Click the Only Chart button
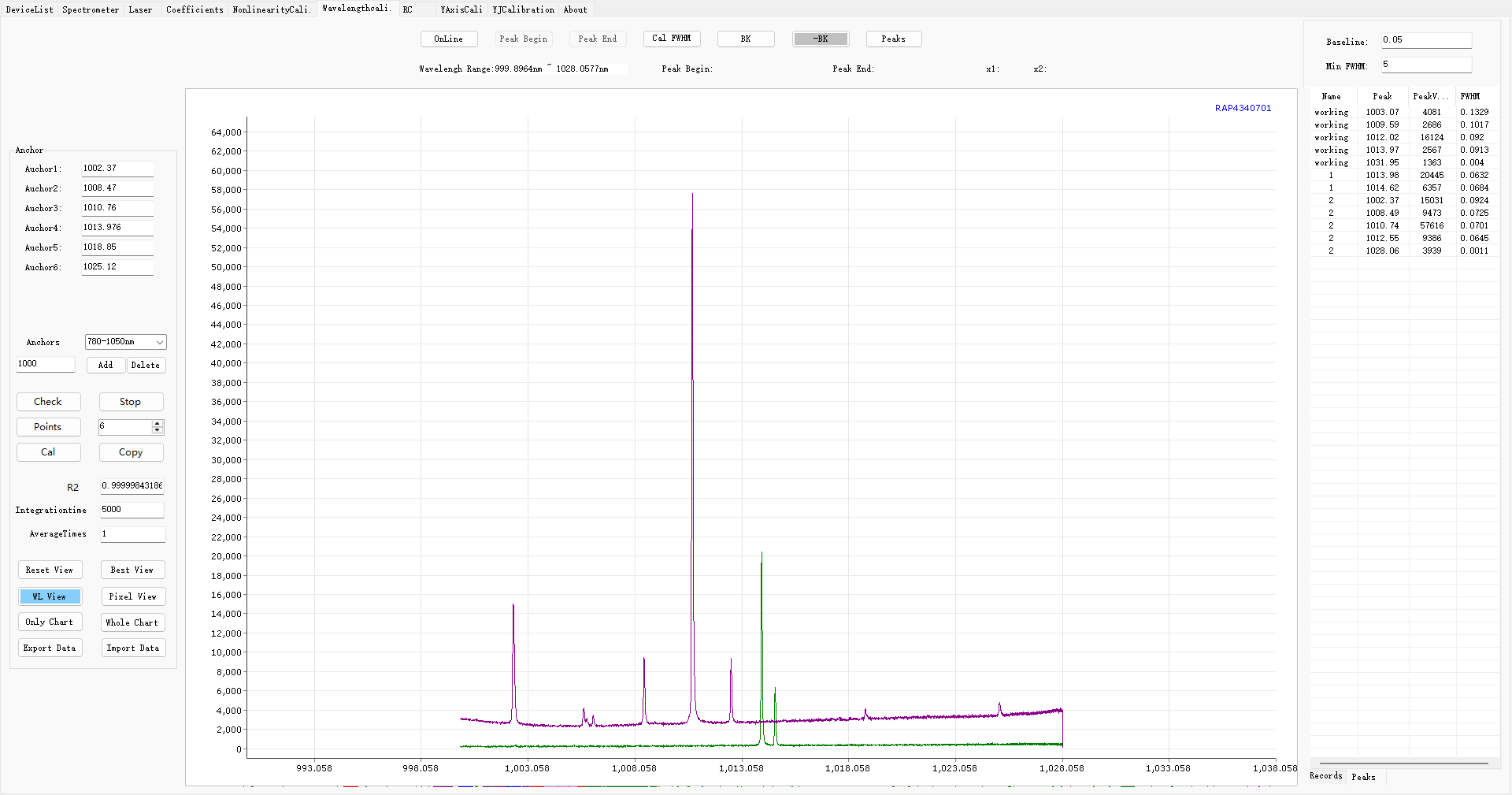Viewport: 1512px width, 795px height. point(50,622)
